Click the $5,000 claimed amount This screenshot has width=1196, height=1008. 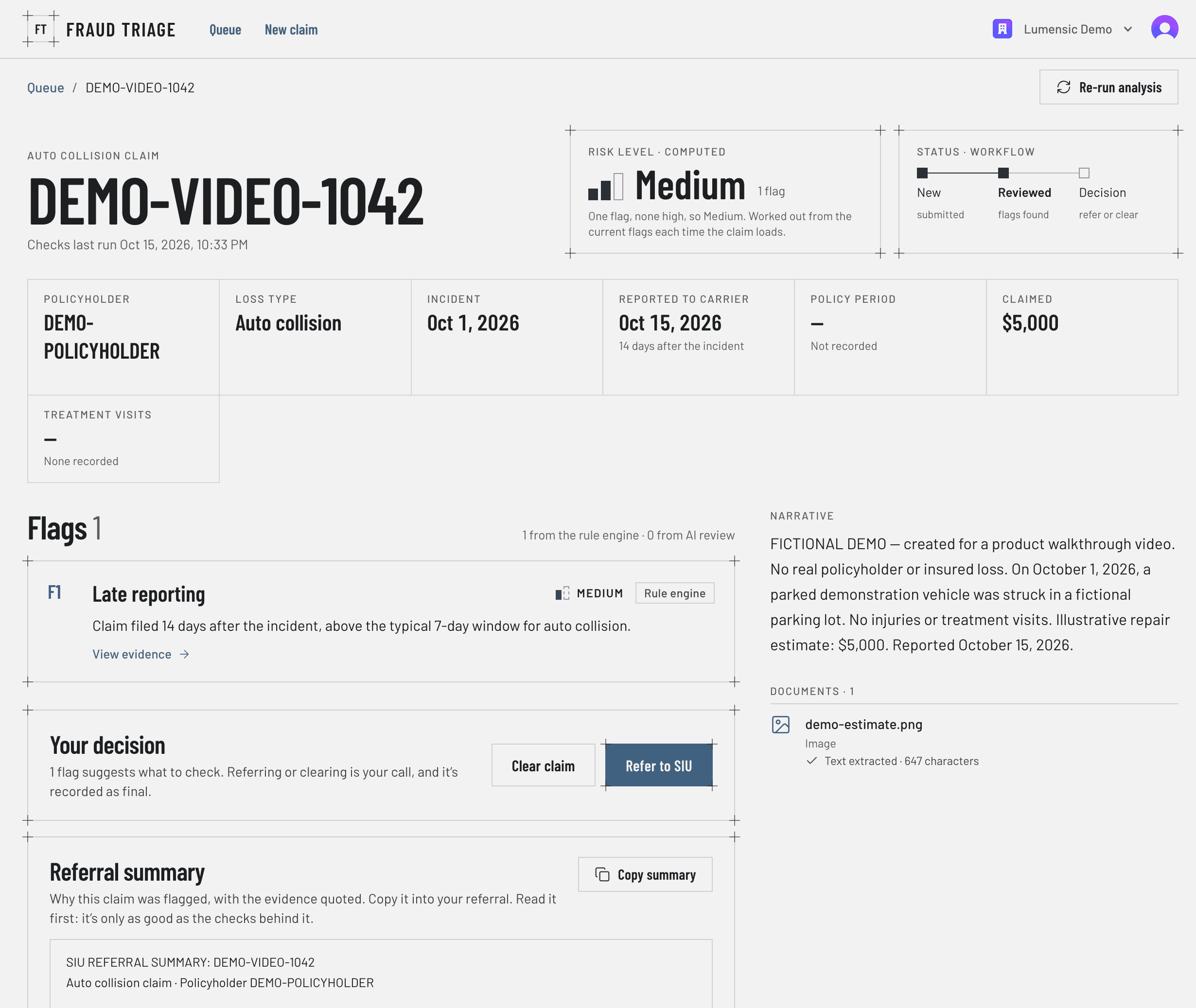[x=1030, y=323]
